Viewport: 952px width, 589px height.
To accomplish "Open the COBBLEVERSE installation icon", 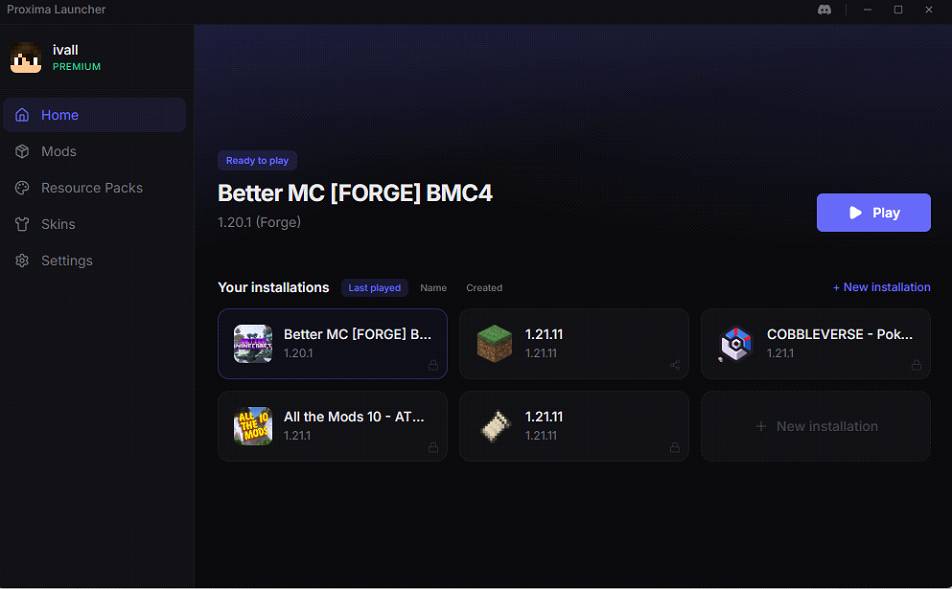I will pos(736,344).
